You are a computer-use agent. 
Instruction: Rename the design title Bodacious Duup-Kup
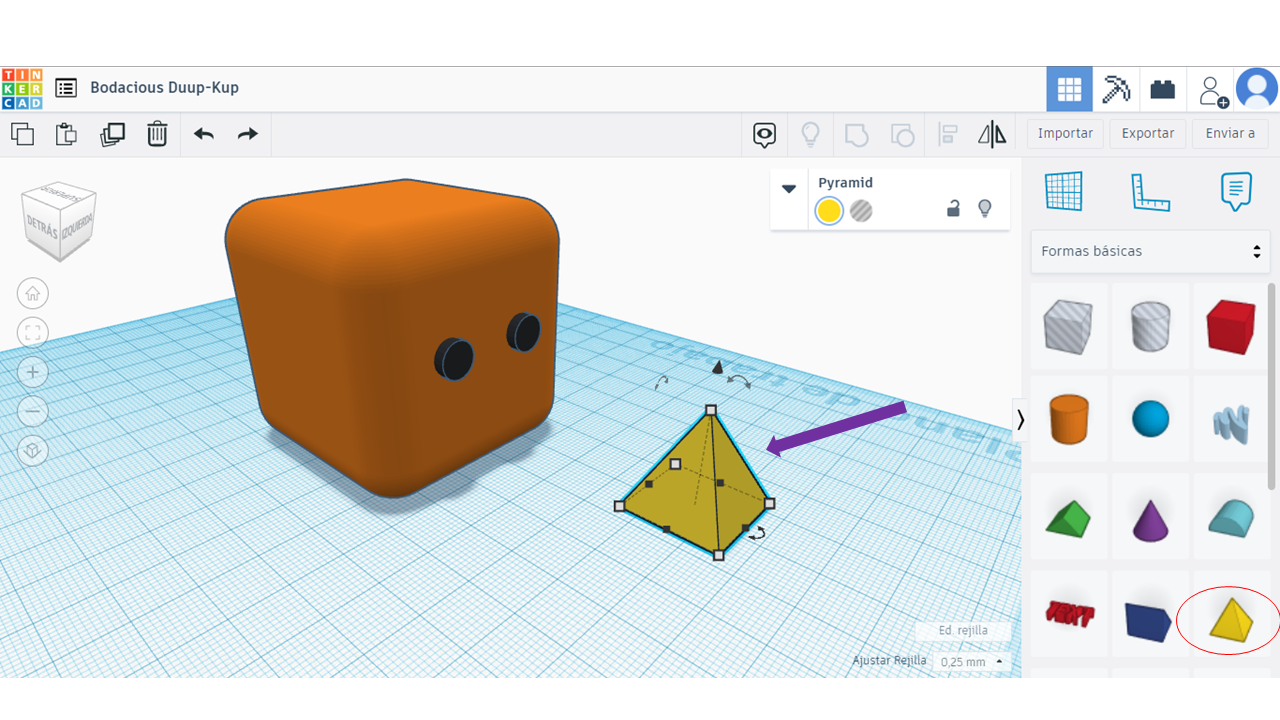[165, 88]
